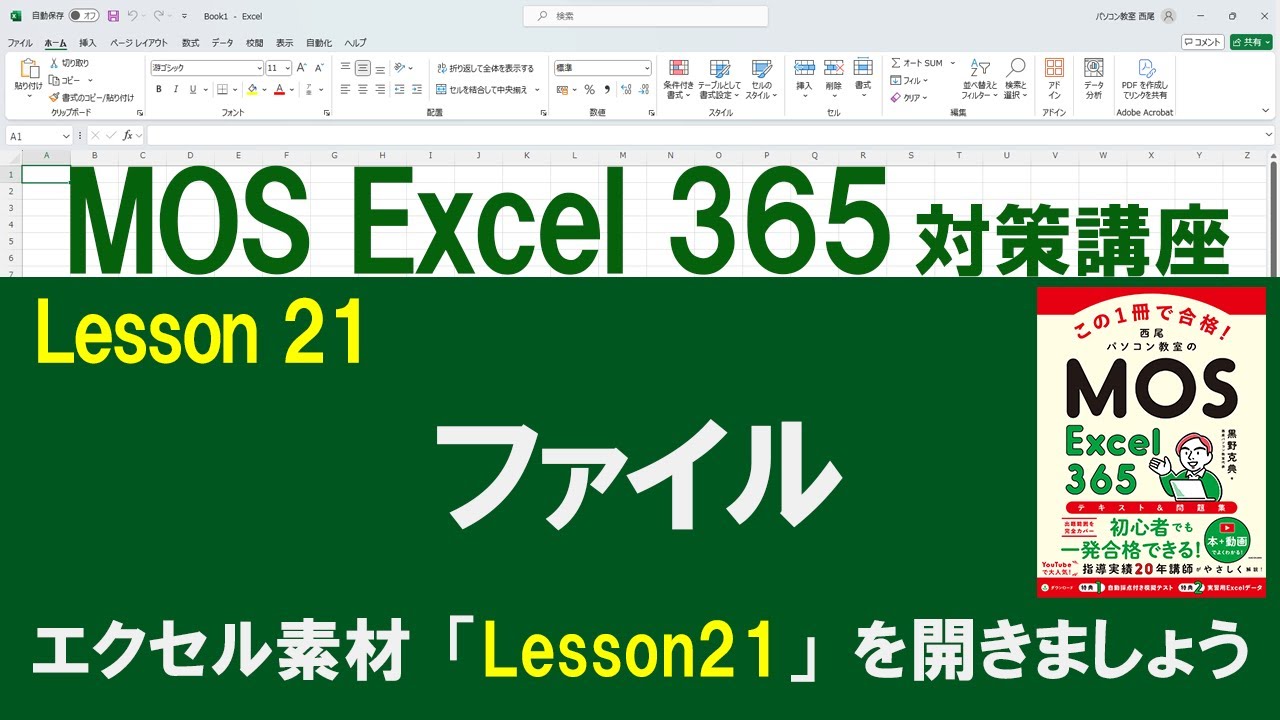Screen dimensions: 1280x720
Task: Click the search (検索) box
Action: pos(646,16)
